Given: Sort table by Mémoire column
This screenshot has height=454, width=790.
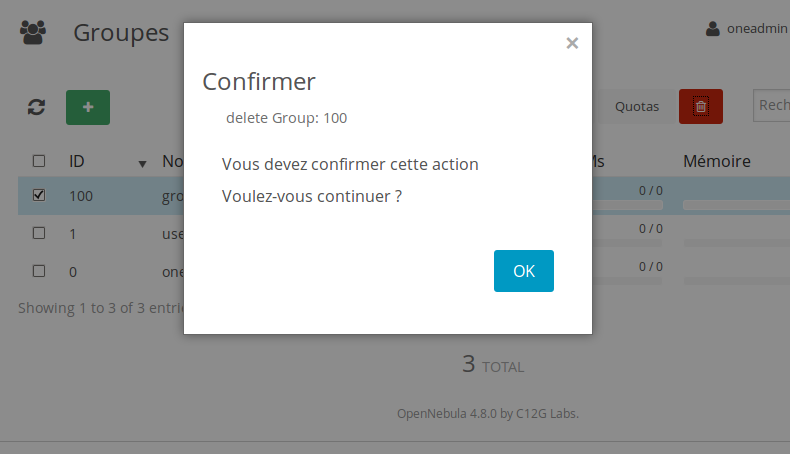Looking at the screenshot, I should pyautogui.click(x=716, y=161).
